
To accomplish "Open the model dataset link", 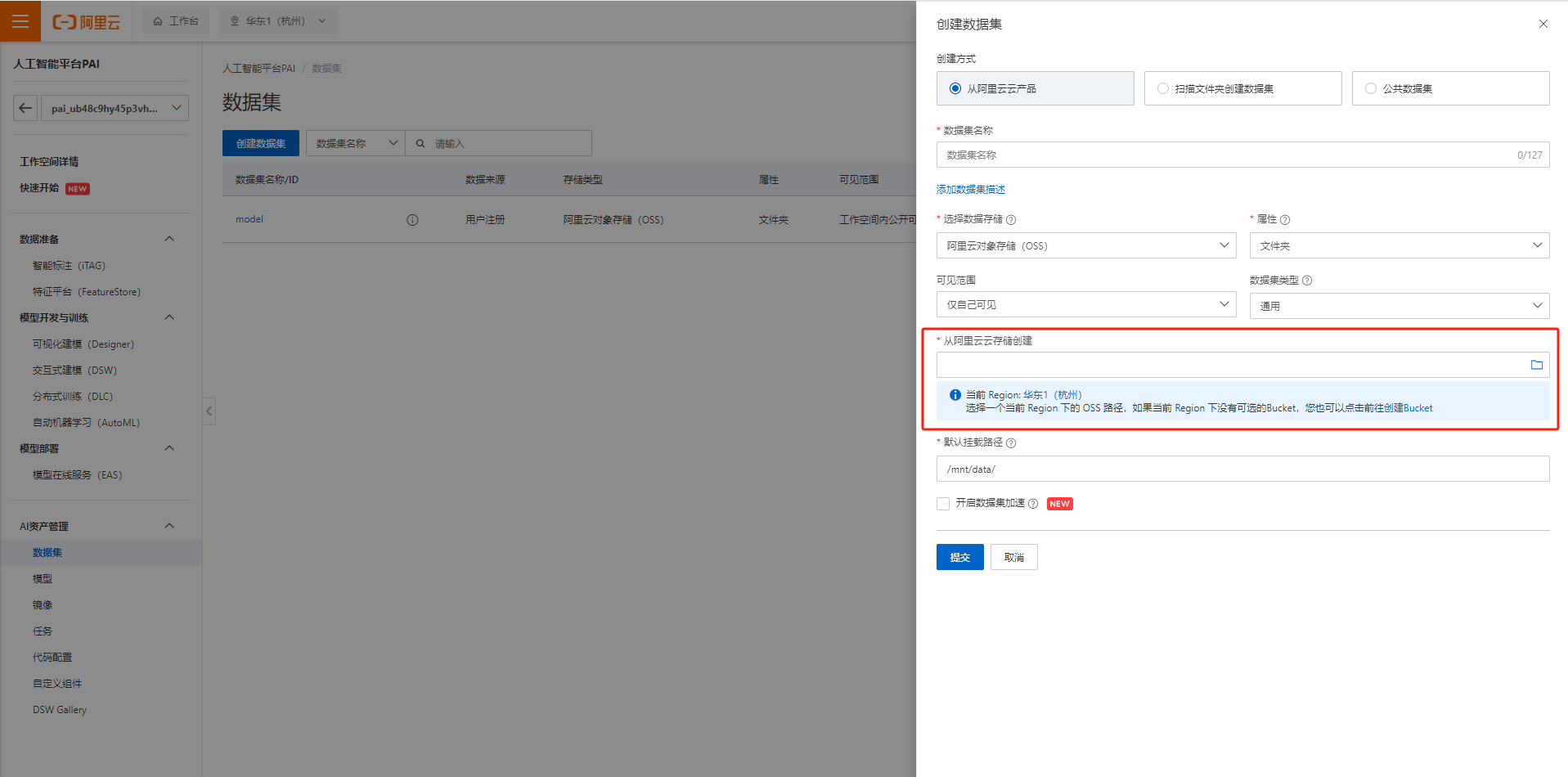I will coord(249,219).
